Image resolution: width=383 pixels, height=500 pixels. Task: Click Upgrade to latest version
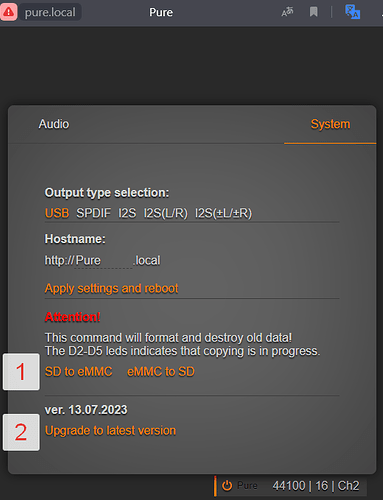110,431
